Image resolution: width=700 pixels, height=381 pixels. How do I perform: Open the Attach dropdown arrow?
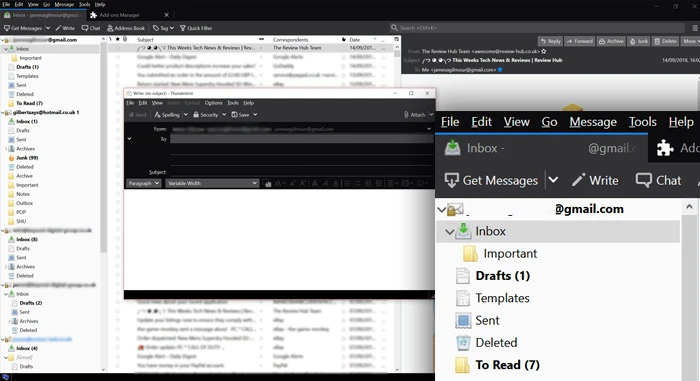431,115
